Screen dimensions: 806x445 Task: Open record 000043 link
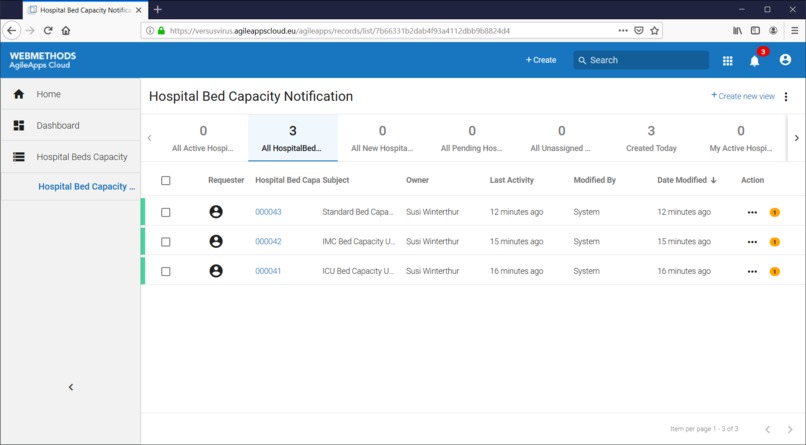268,212
